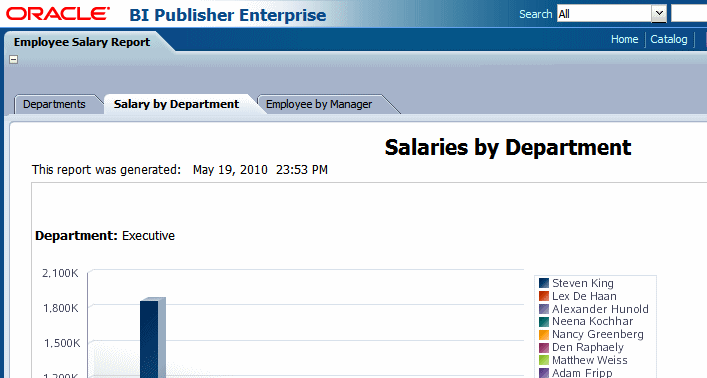The width and height of the screenshot is (707, 378).
Task: Click the BI Publisher Enterprise title
Action: pyautogui.click(x=228, y=15)
